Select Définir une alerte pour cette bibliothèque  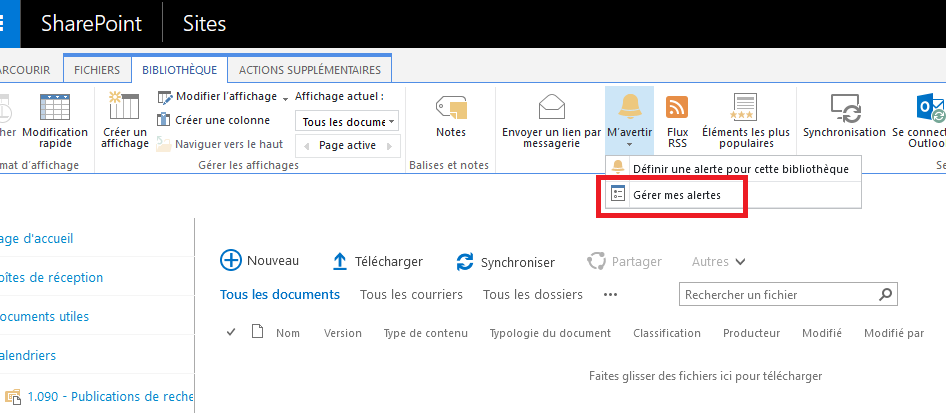click(x=740, y=168)
